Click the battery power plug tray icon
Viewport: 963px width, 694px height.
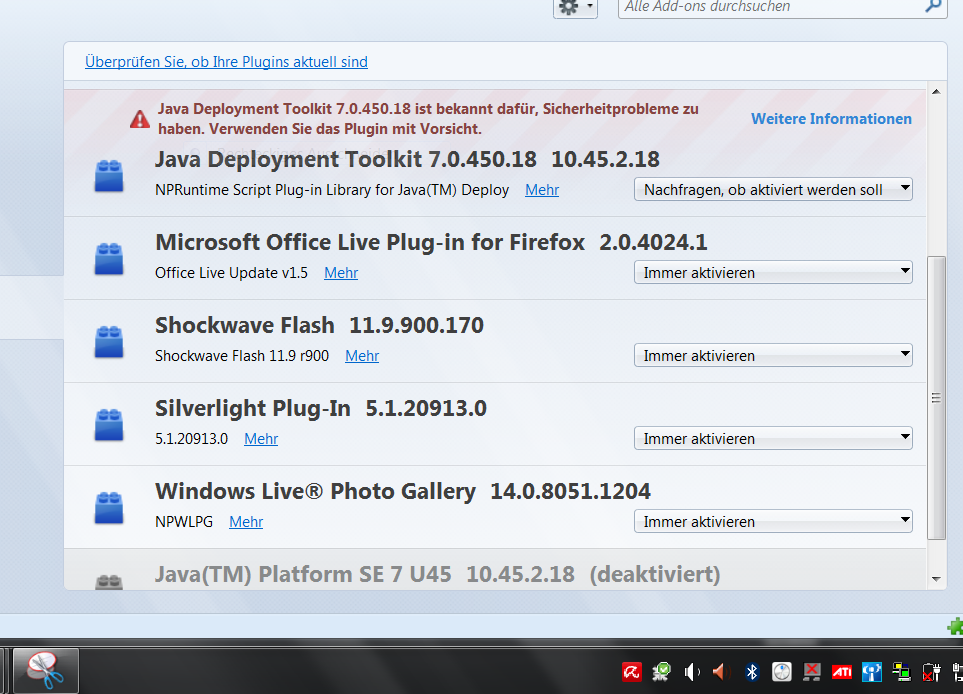point(931,672)
